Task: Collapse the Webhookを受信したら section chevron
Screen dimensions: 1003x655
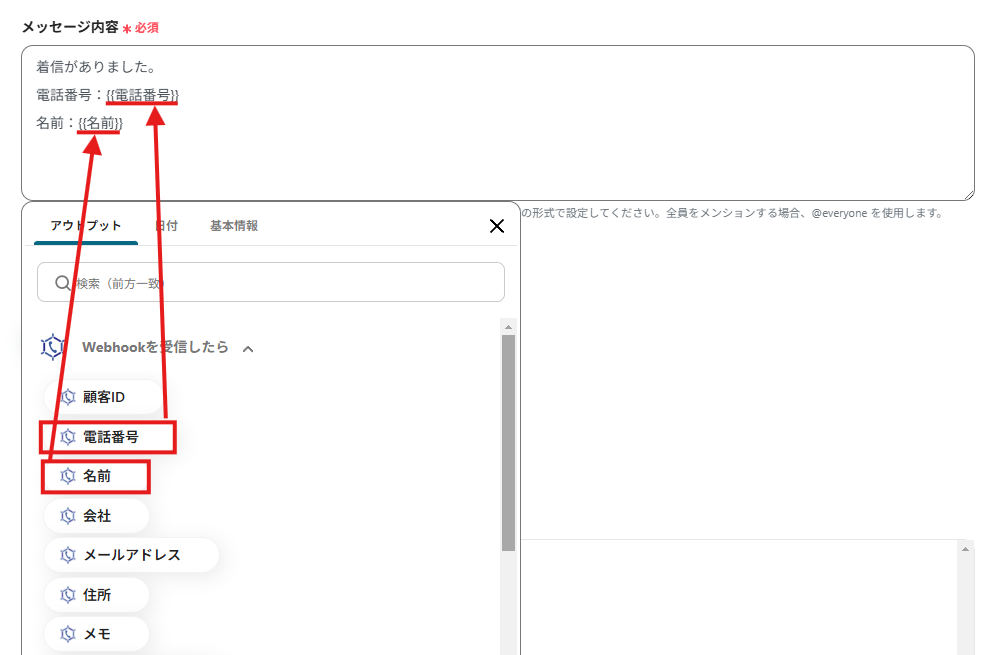Action: pyautogui.click(x=249, y=348)
